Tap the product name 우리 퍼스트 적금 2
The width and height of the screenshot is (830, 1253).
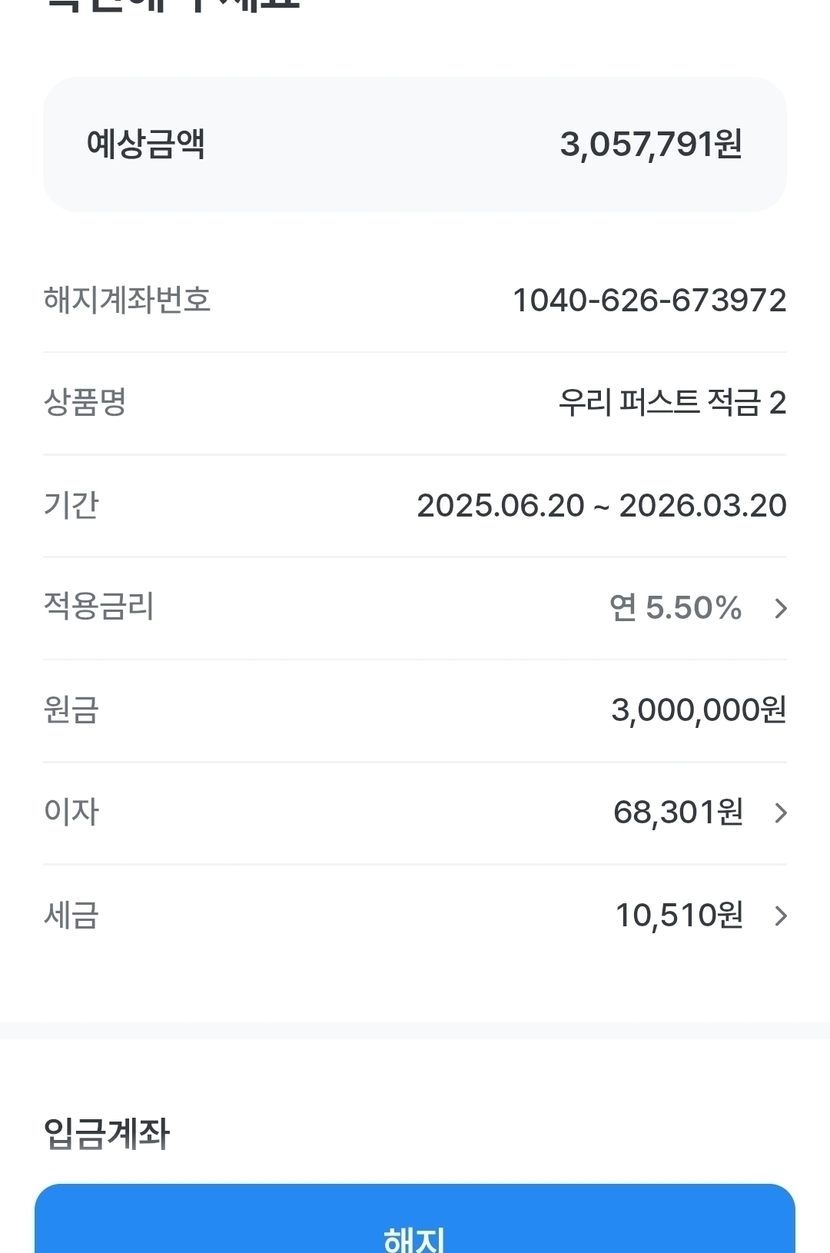coord(672,403)
